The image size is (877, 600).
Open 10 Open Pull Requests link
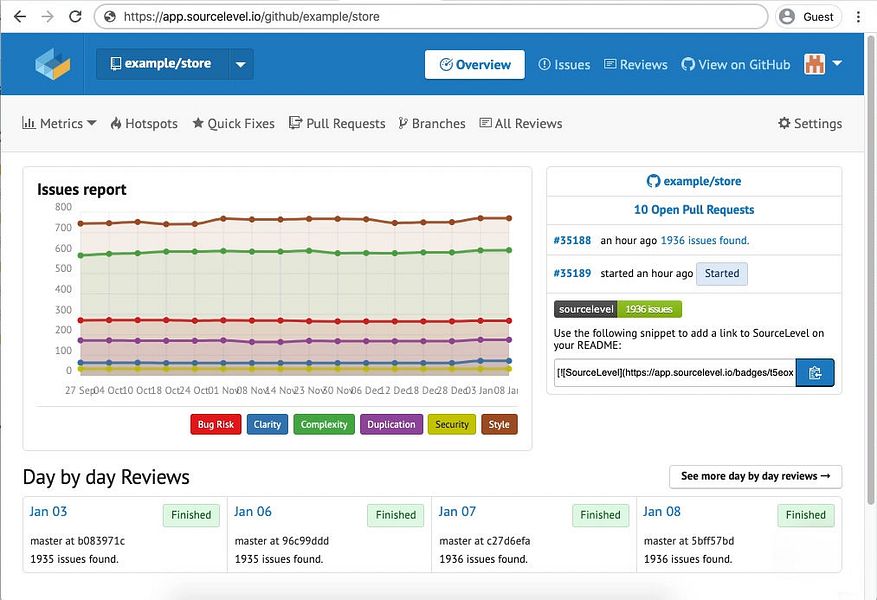pyautogui.click(x=694, y=210)
